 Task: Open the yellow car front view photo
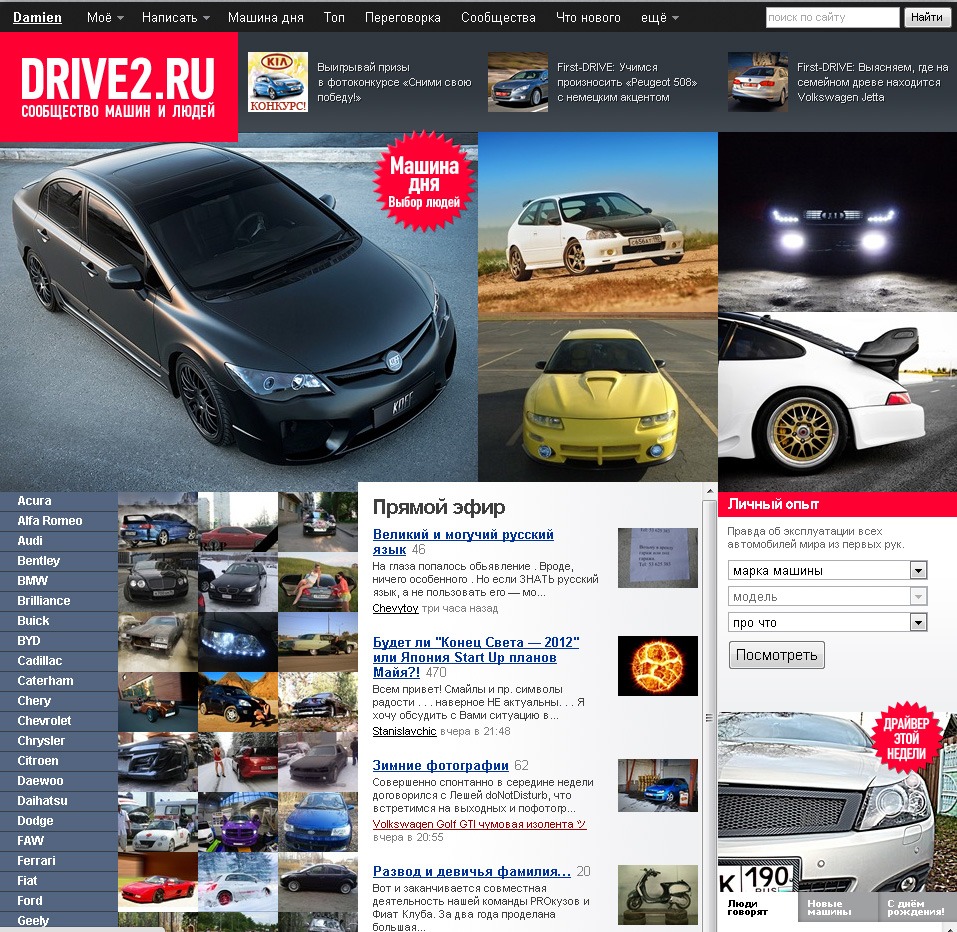[x=598, y=400]
